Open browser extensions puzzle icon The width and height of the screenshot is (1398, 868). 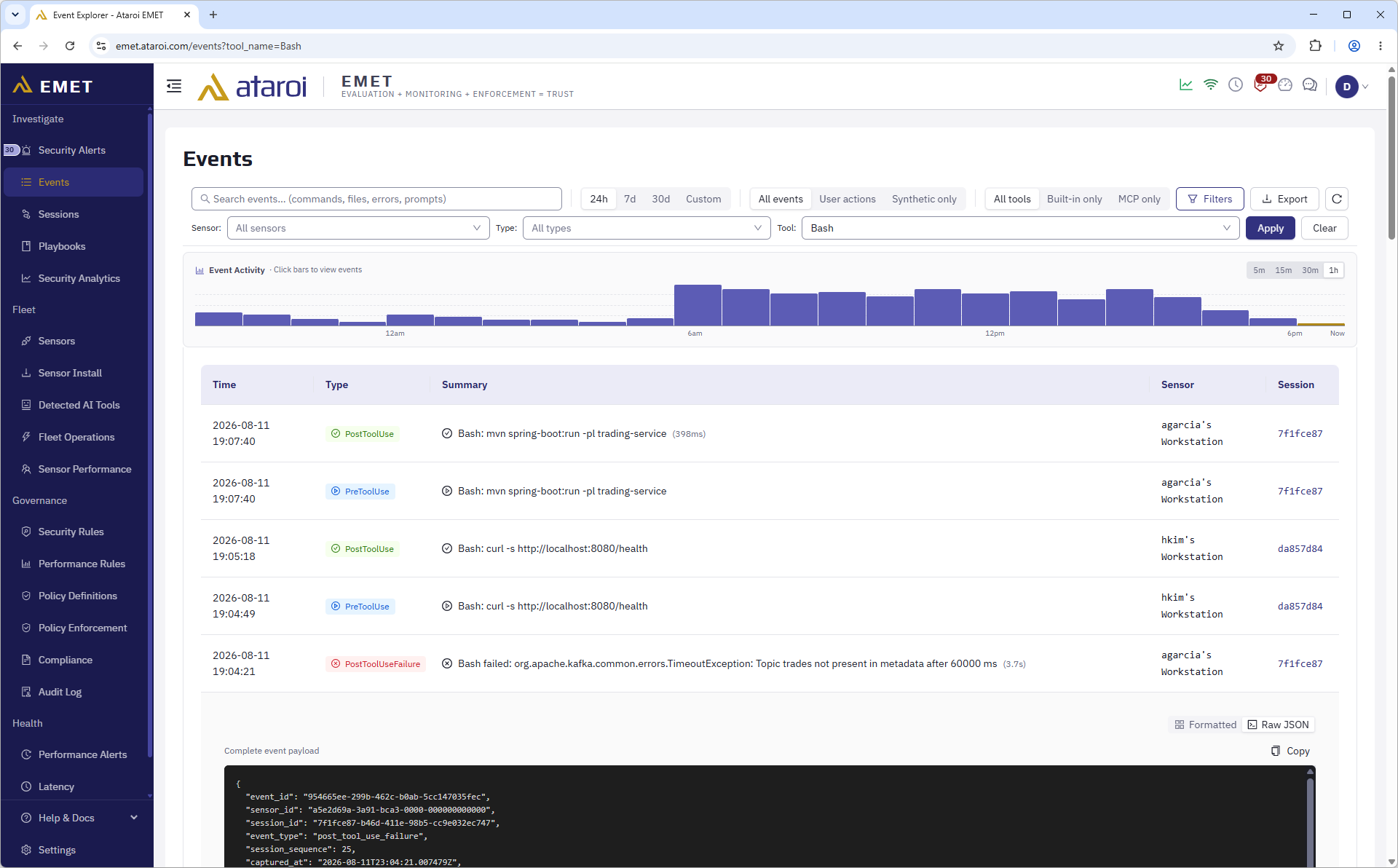pyautogui.click(x=1315, y=46)
